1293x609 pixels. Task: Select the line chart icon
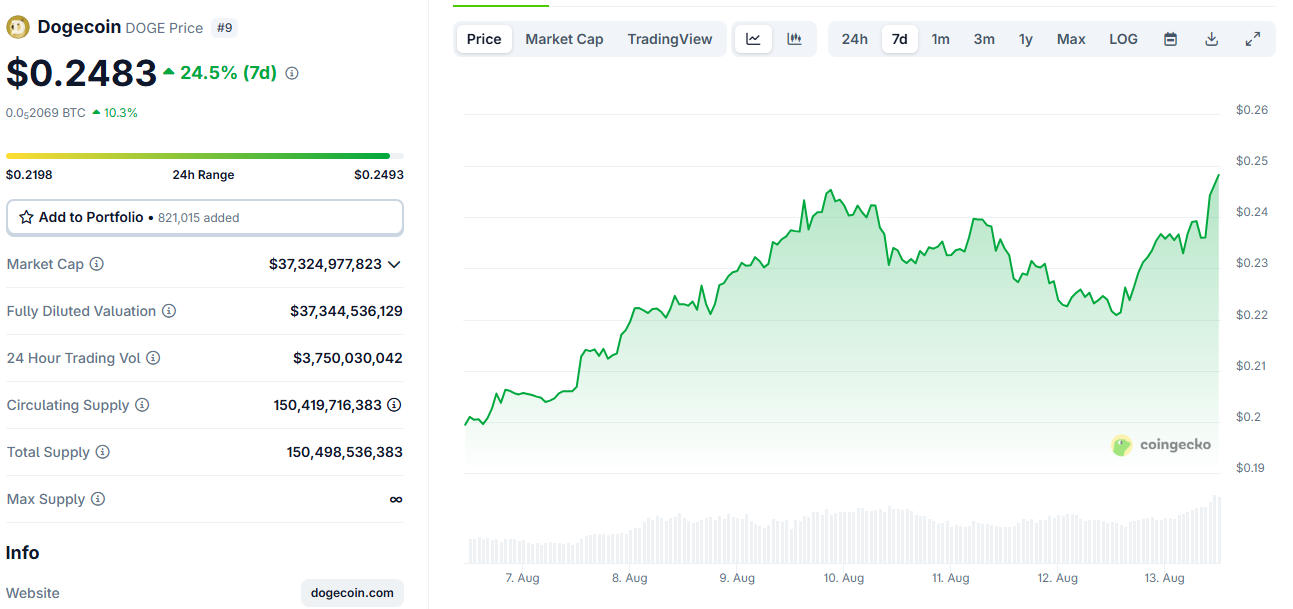pos(753,38)
